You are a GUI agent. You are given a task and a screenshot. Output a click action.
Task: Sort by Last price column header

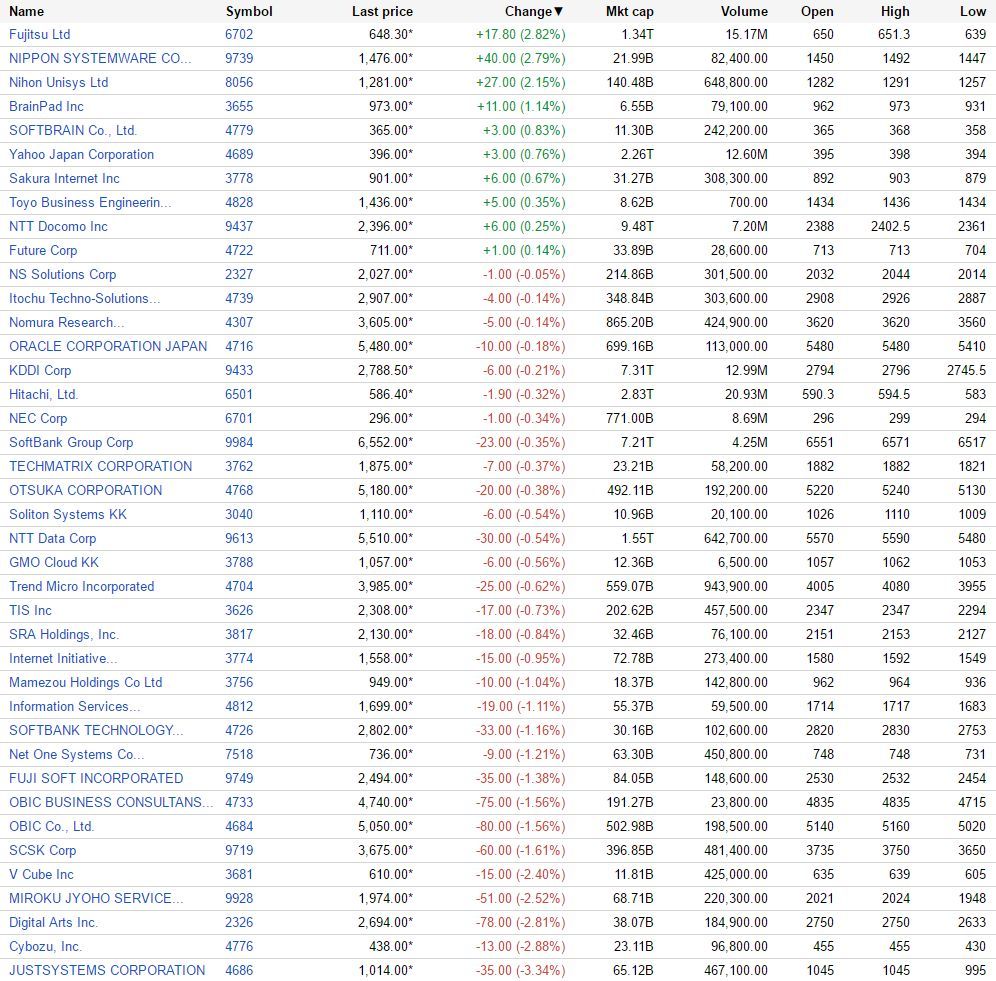(x=382, y=11)
